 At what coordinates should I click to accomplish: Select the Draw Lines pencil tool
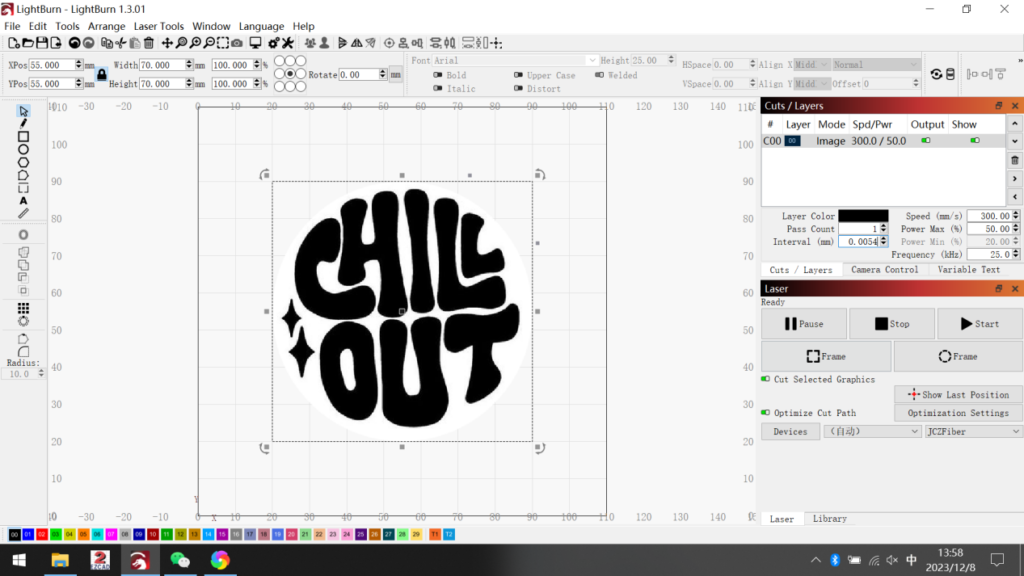click(24, 124)
